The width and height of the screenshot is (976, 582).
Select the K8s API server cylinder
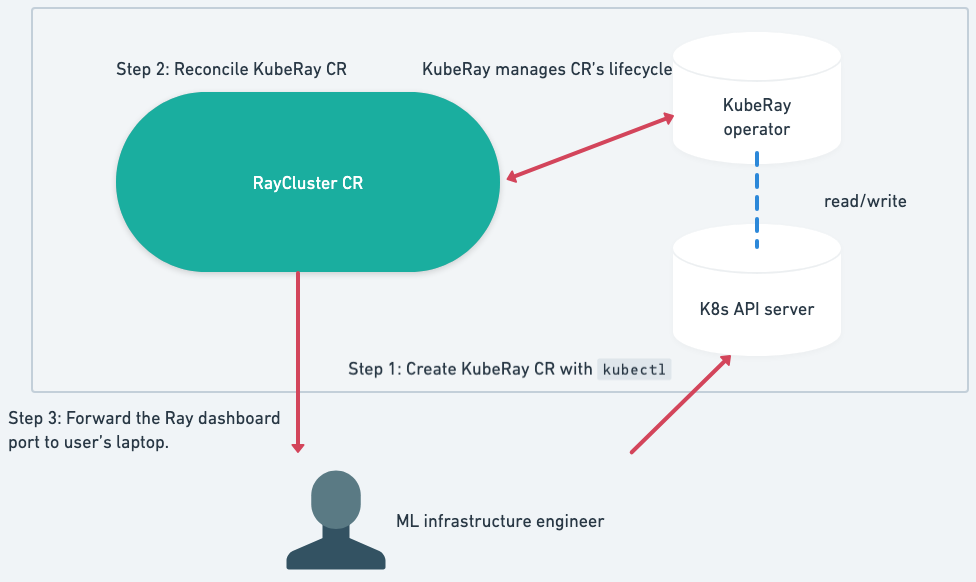coord(757,290)
